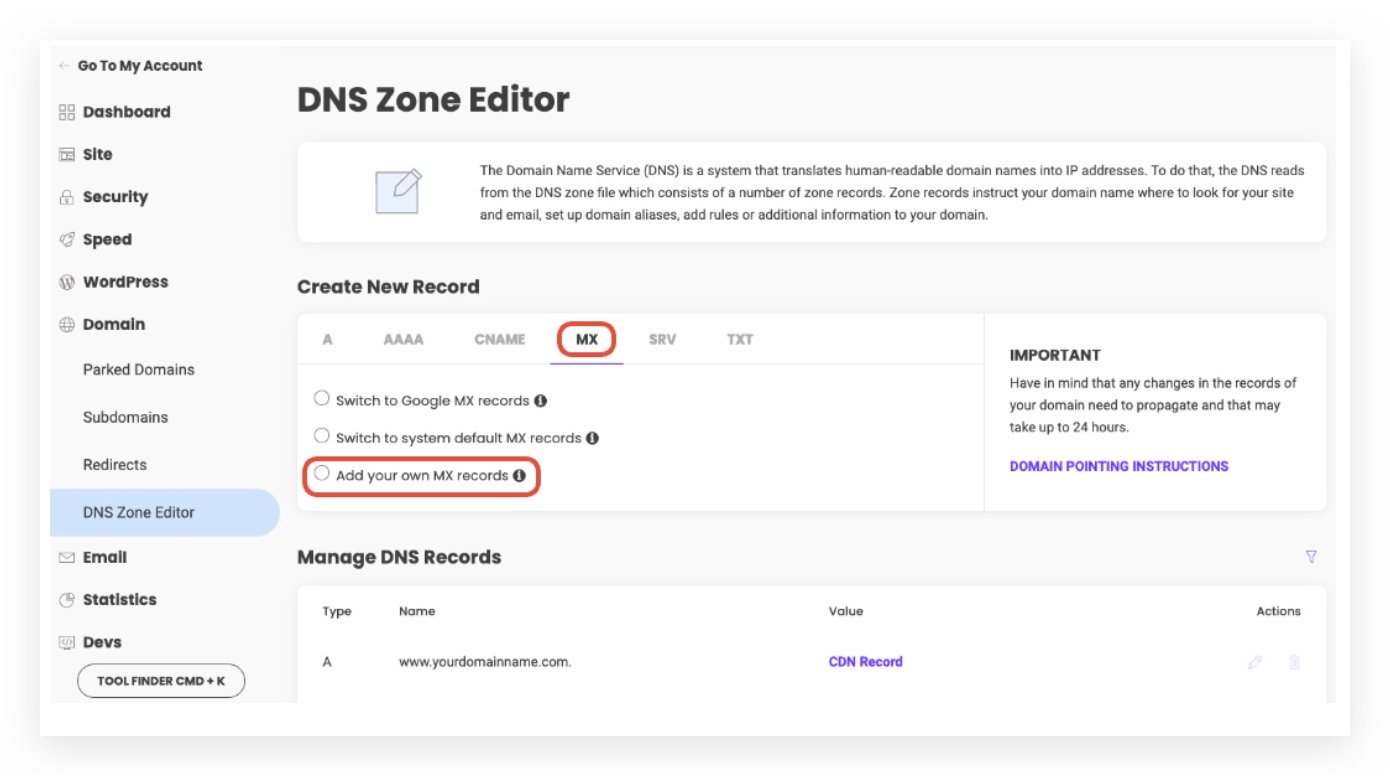1390x776 pixels.
Task: Switch to the CNAME record tab
Action: 499,340
